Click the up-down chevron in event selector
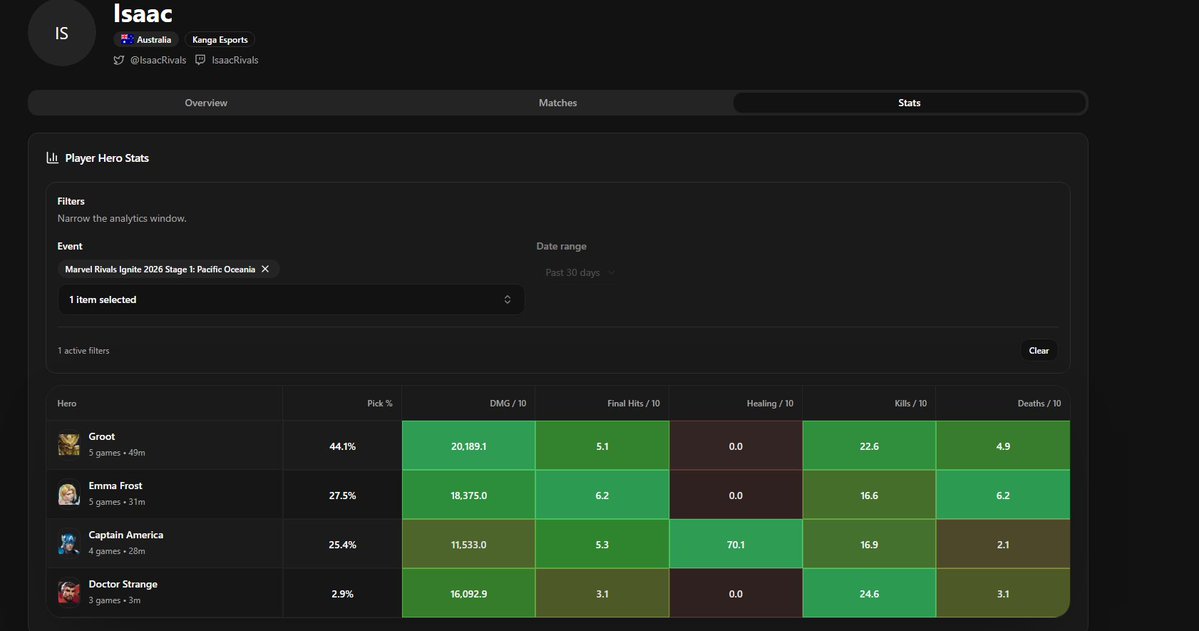 tap(507, 300)
